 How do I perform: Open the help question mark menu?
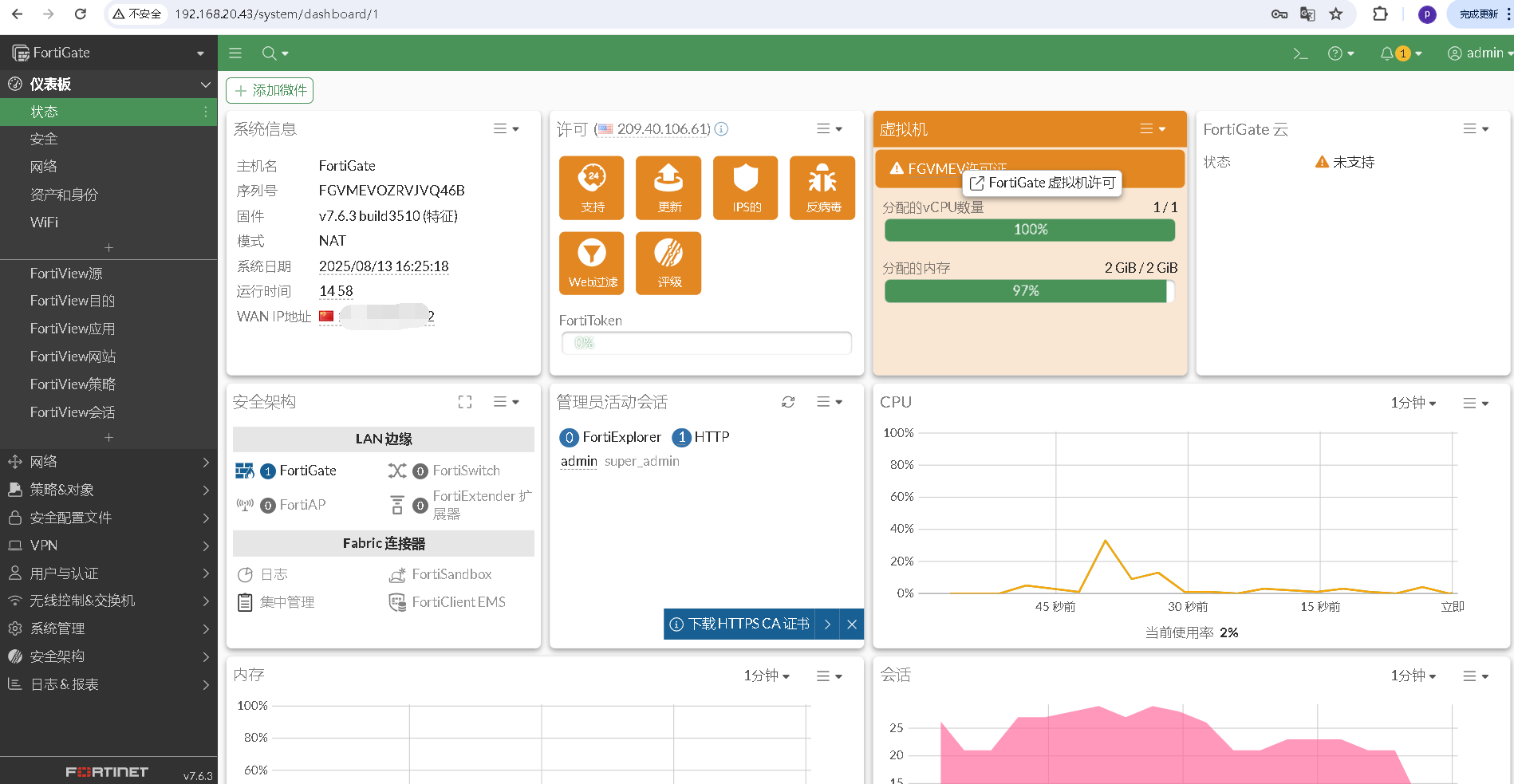click(1340, 53)
